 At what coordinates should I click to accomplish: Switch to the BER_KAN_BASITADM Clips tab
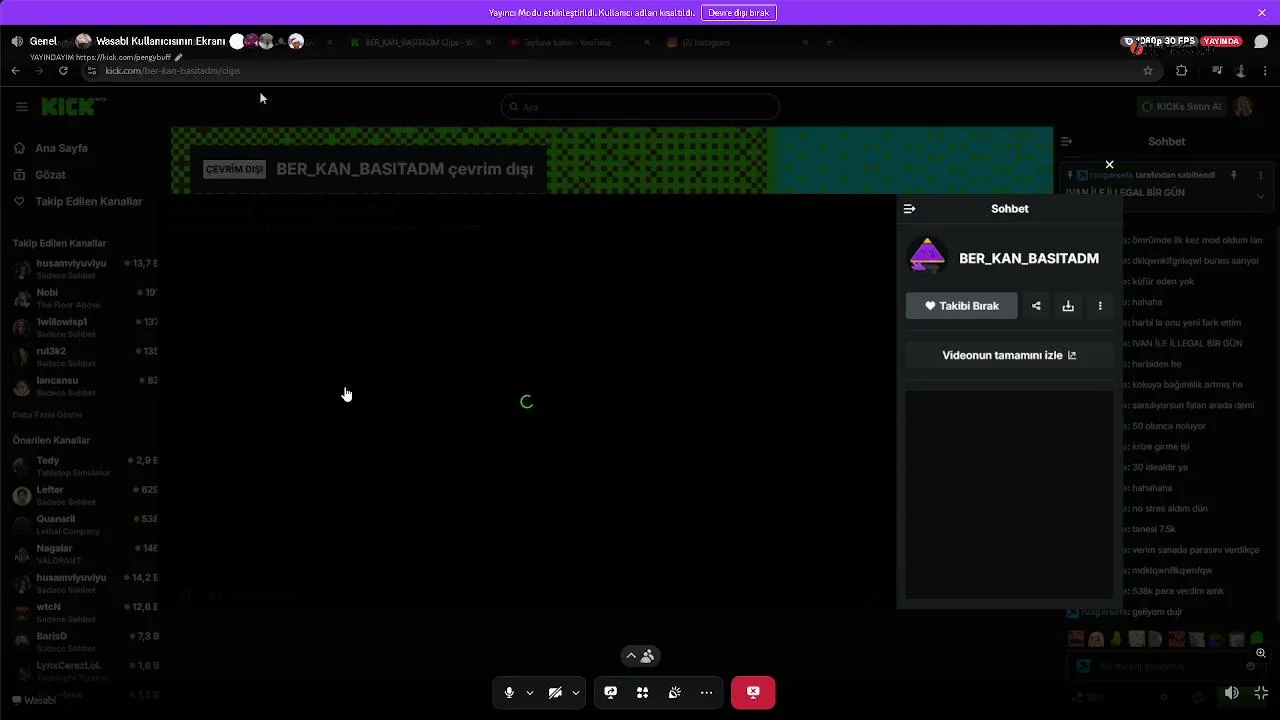click(418, 43)
